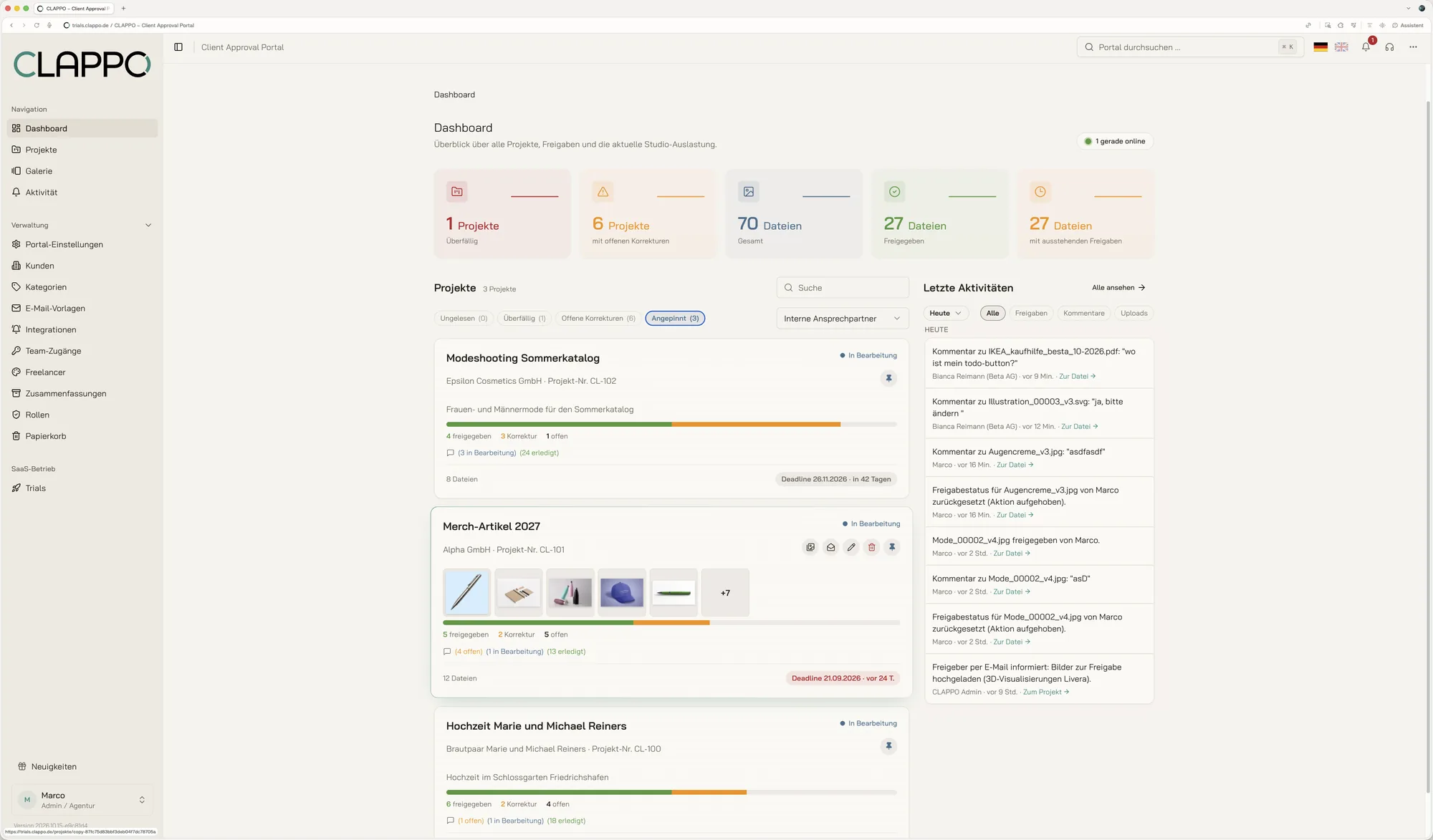Viewport: 1433px width, 840px height.
Task: Edit Merch-Artikel 2027 with the pencil icon
Action: 851,547
